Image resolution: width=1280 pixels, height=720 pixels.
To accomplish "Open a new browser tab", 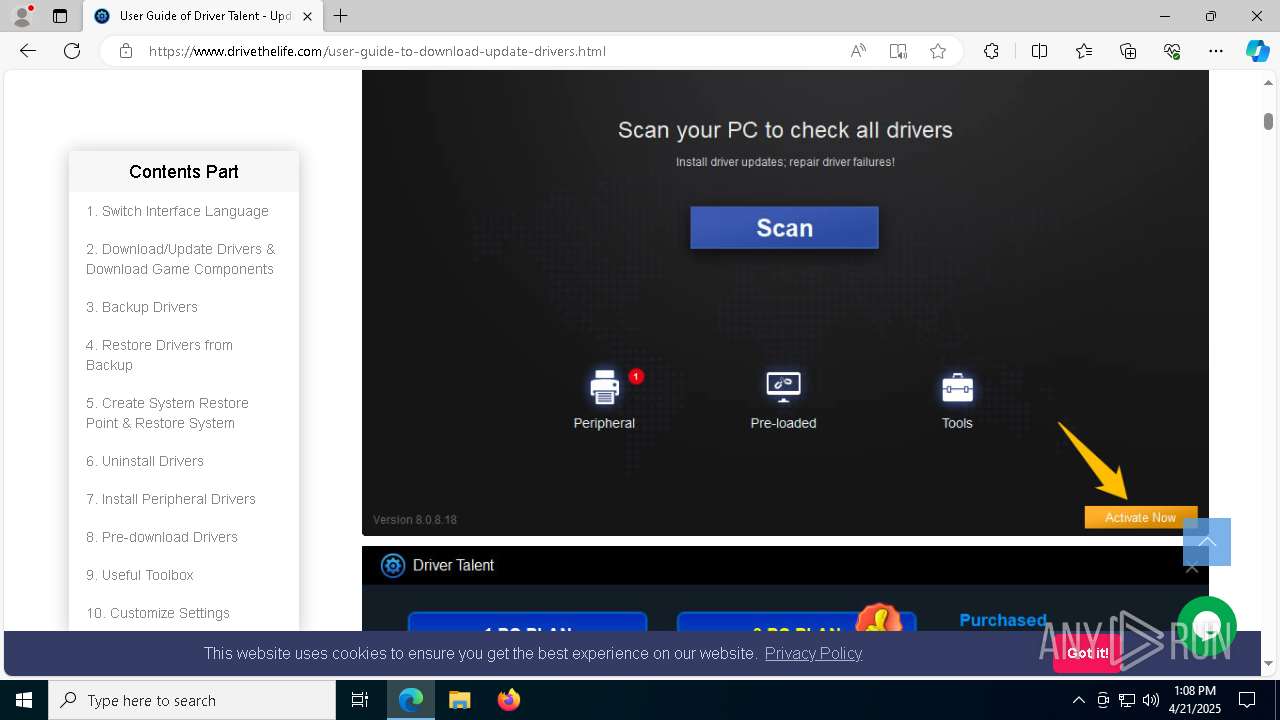I will coord(341,16).
